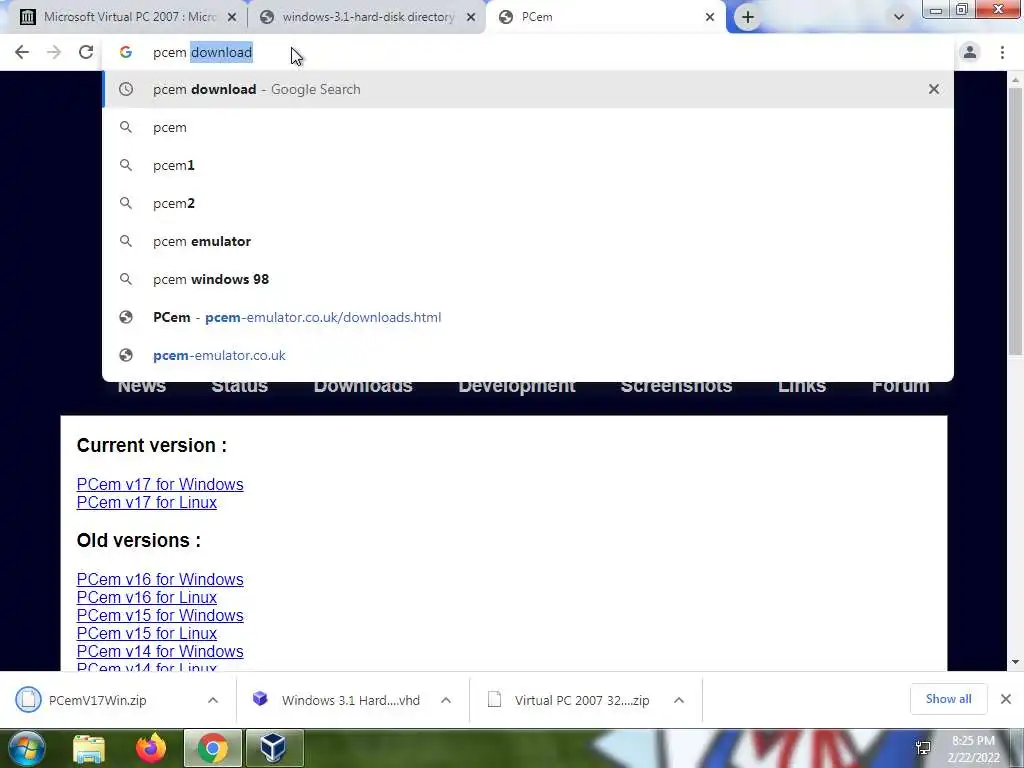Close the downloads bar
This screenshot has width=1024, height=768.
pos(1006,699)
